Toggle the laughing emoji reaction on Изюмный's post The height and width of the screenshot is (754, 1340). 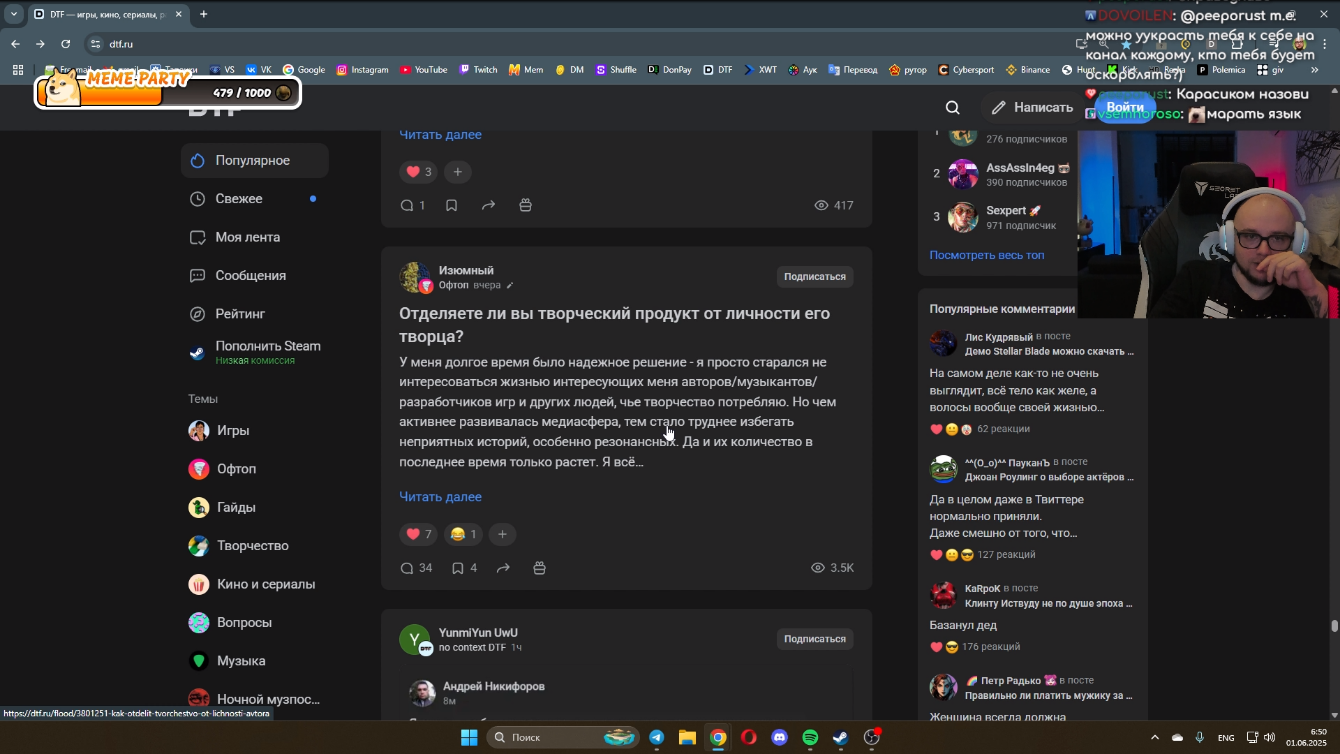point(464,534)
